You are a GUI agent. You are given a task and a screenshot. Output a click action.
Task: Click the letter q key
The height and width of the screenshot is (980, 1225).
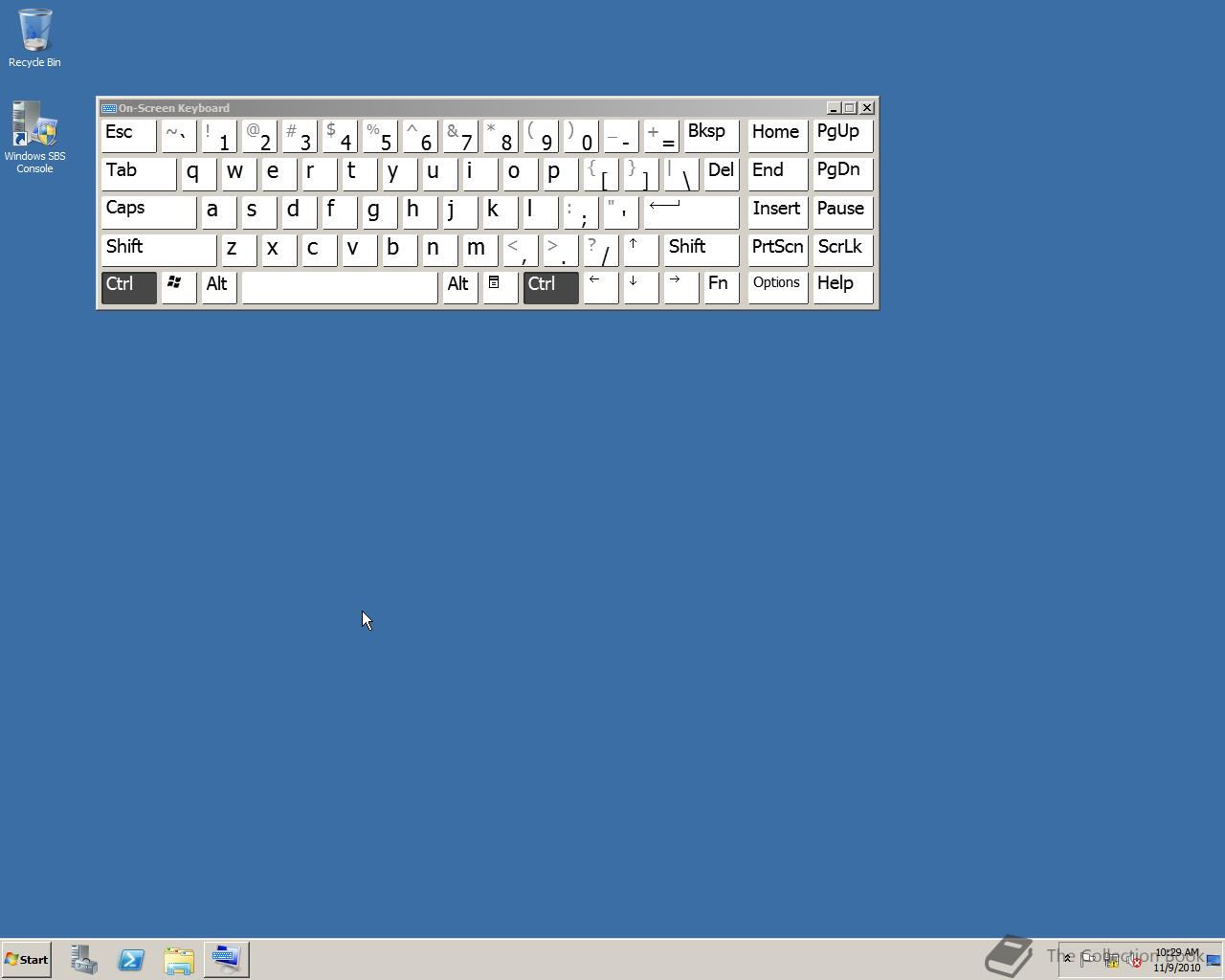pos(199,173)
